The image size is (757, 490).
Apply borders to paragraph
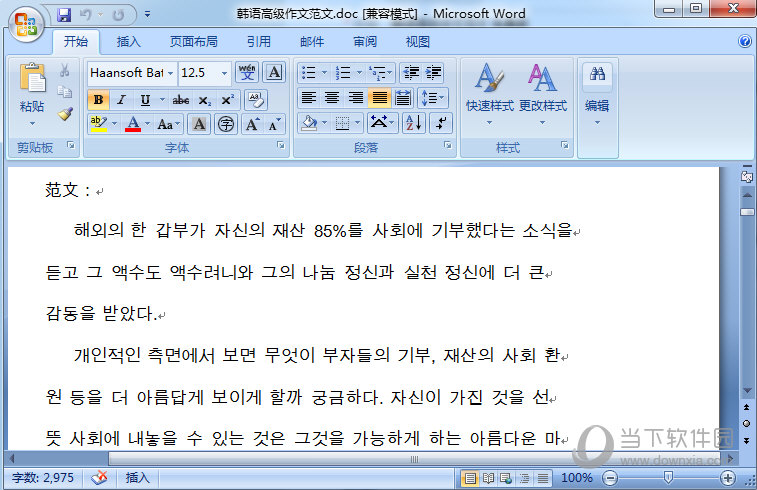coord(342,123)
